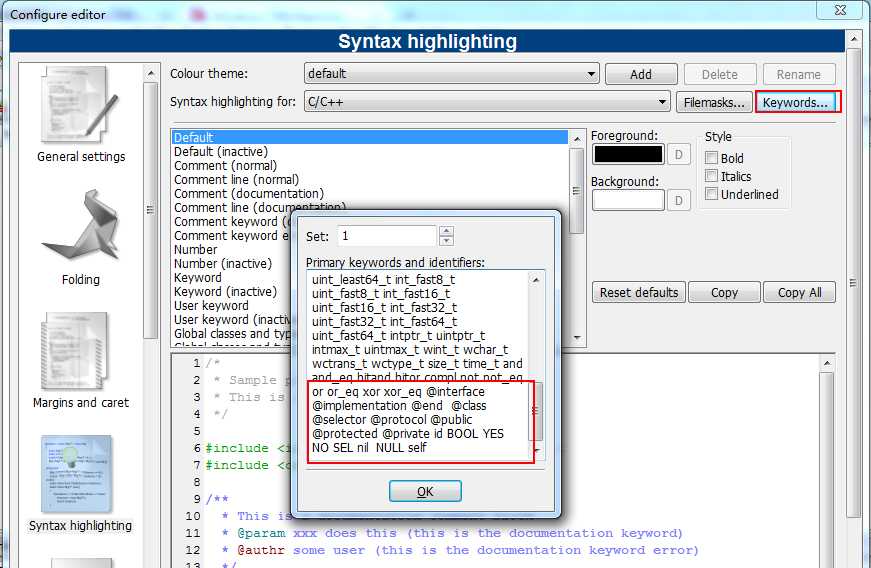Open the Folding category icon

point(81,226)
